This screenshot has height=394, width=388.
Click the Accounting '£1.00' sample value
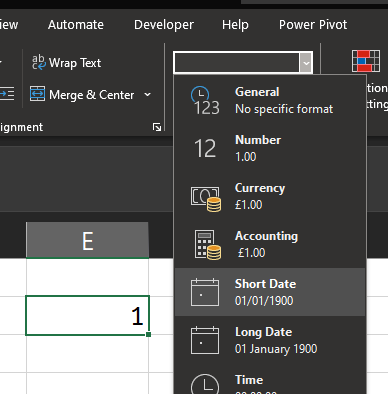click(x=252, y=253)
